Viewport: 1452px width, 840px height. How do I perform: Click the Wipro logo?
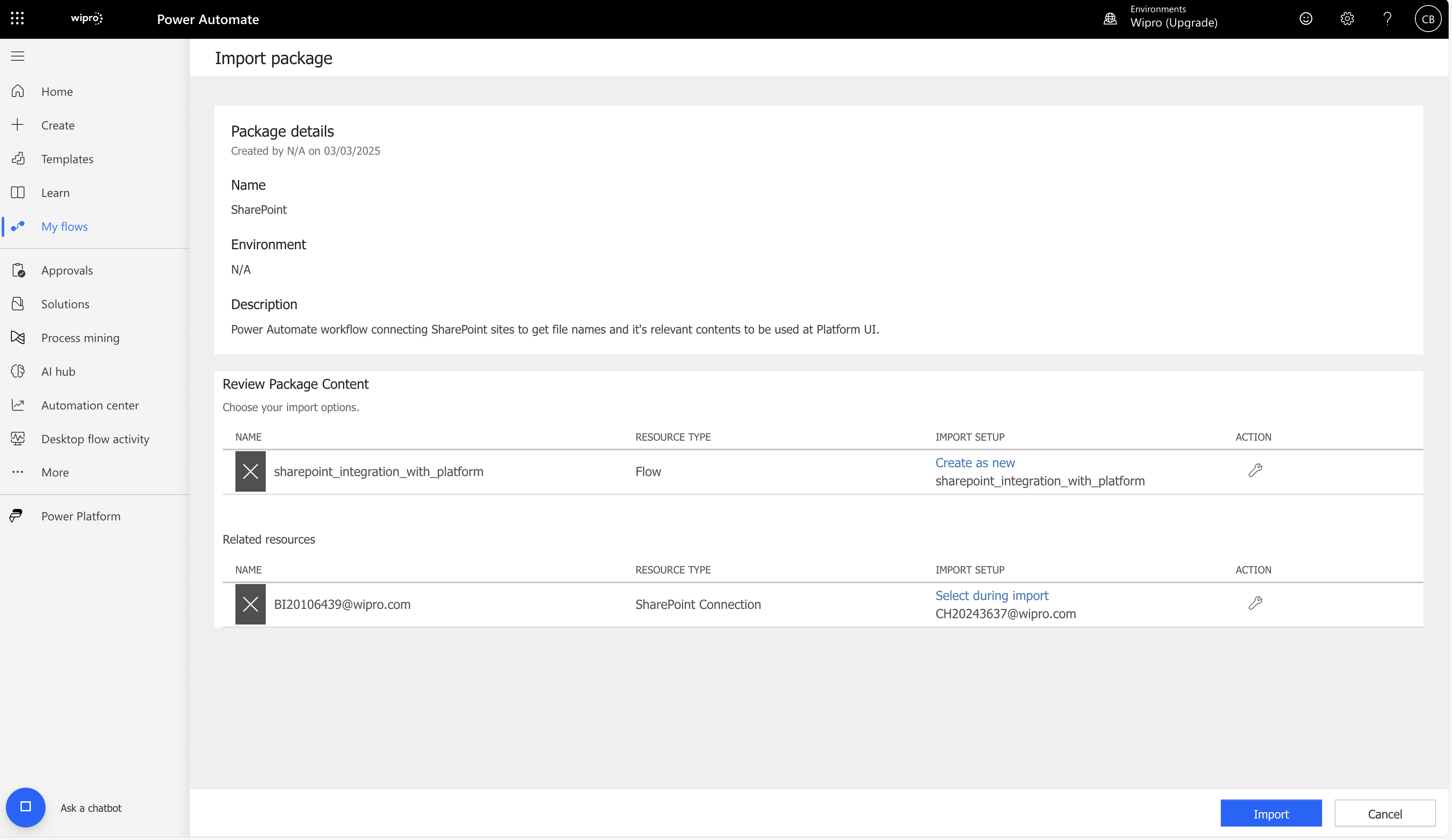tap(87, 19)
